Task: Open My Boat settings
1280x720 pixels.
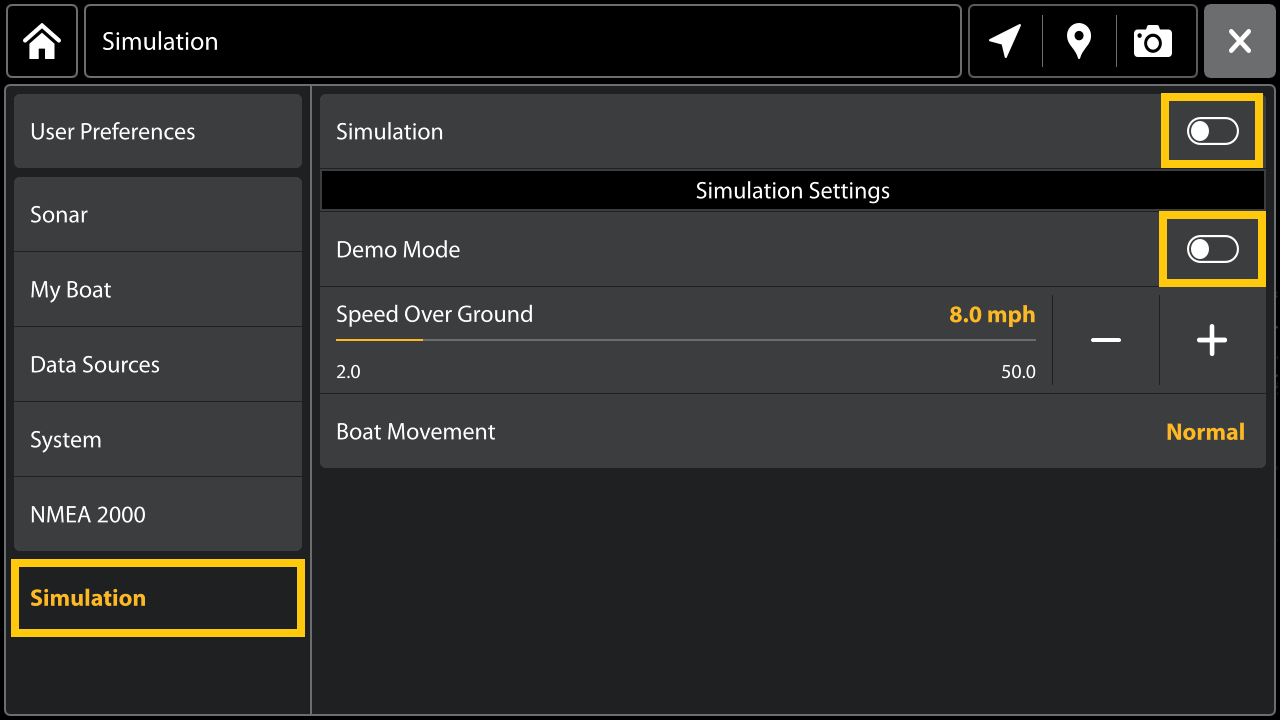Action: point(158,289)
